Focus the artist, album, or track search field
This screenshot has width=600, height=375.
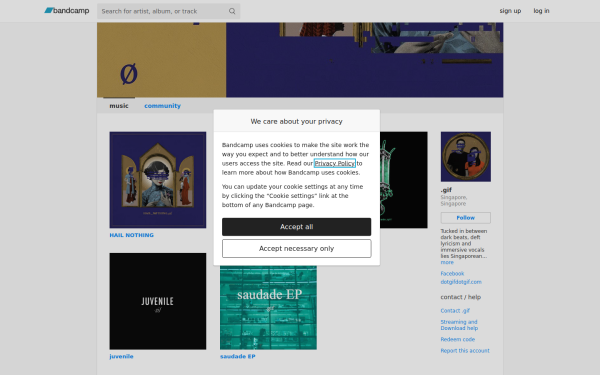tap(168, 11)
